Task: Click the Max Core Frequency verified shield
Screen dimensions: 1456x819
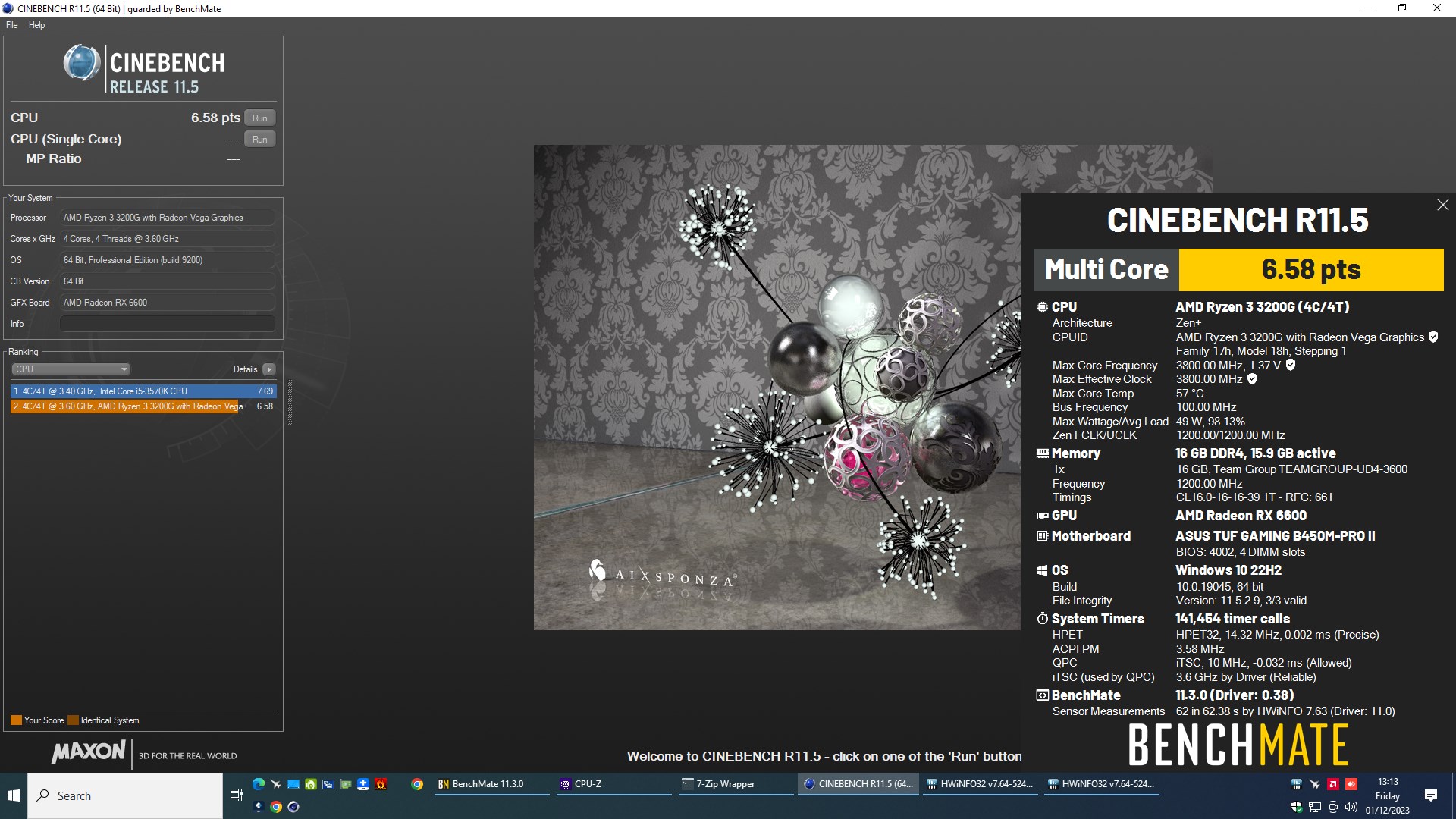Action: point(1291,365)
